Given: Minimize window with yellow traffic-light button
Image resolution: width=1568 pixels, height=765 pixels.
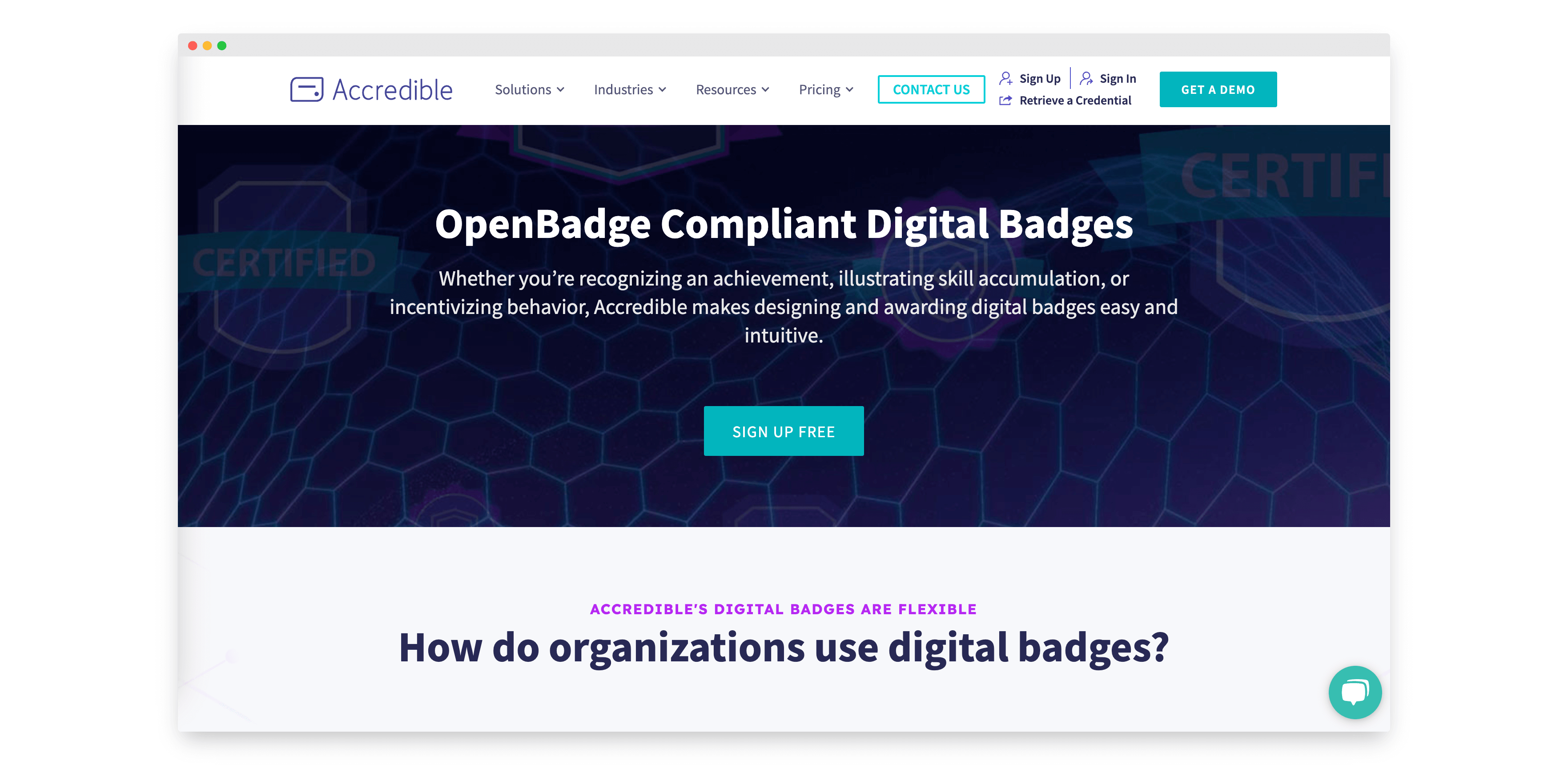Looking at the screenshot, I should tap(207, 46).
